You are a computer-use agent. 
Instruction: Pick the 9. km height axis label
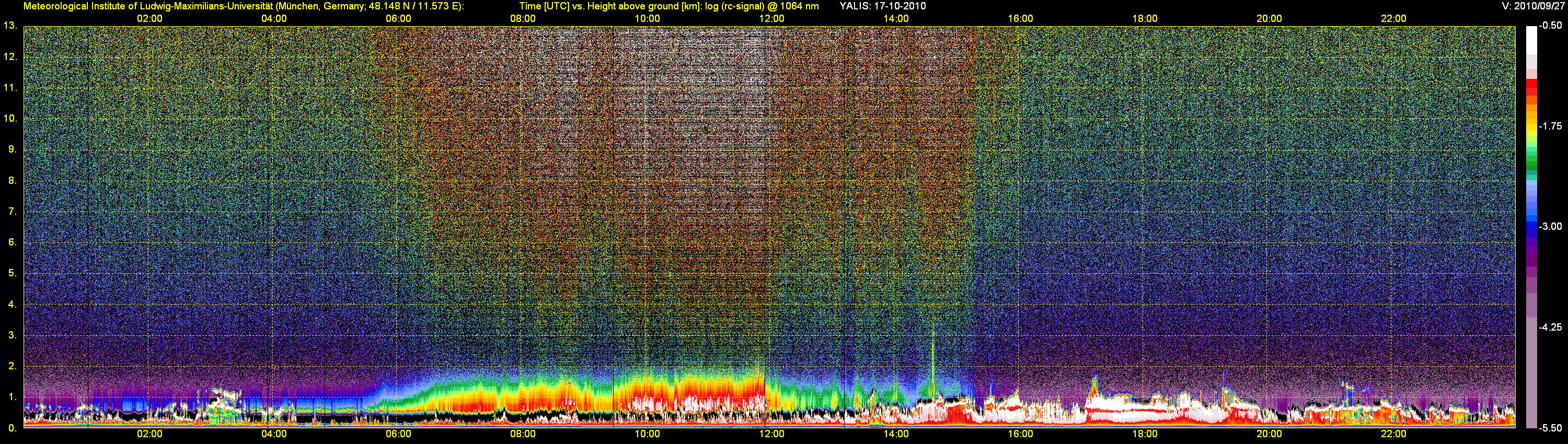12,149
